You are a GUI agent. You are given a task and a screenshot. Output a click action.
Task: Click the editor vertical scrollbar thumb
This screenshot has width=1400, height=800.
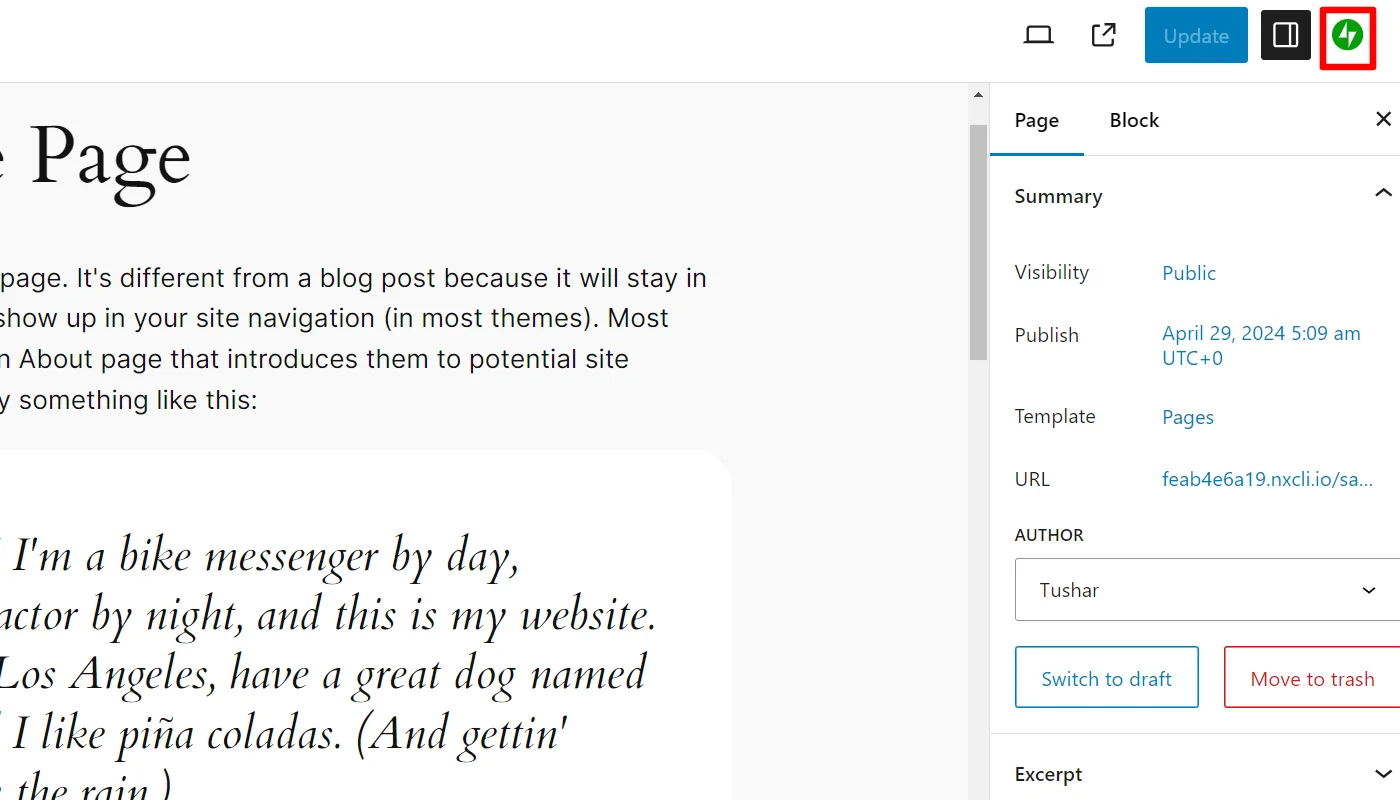coord(978,240)
